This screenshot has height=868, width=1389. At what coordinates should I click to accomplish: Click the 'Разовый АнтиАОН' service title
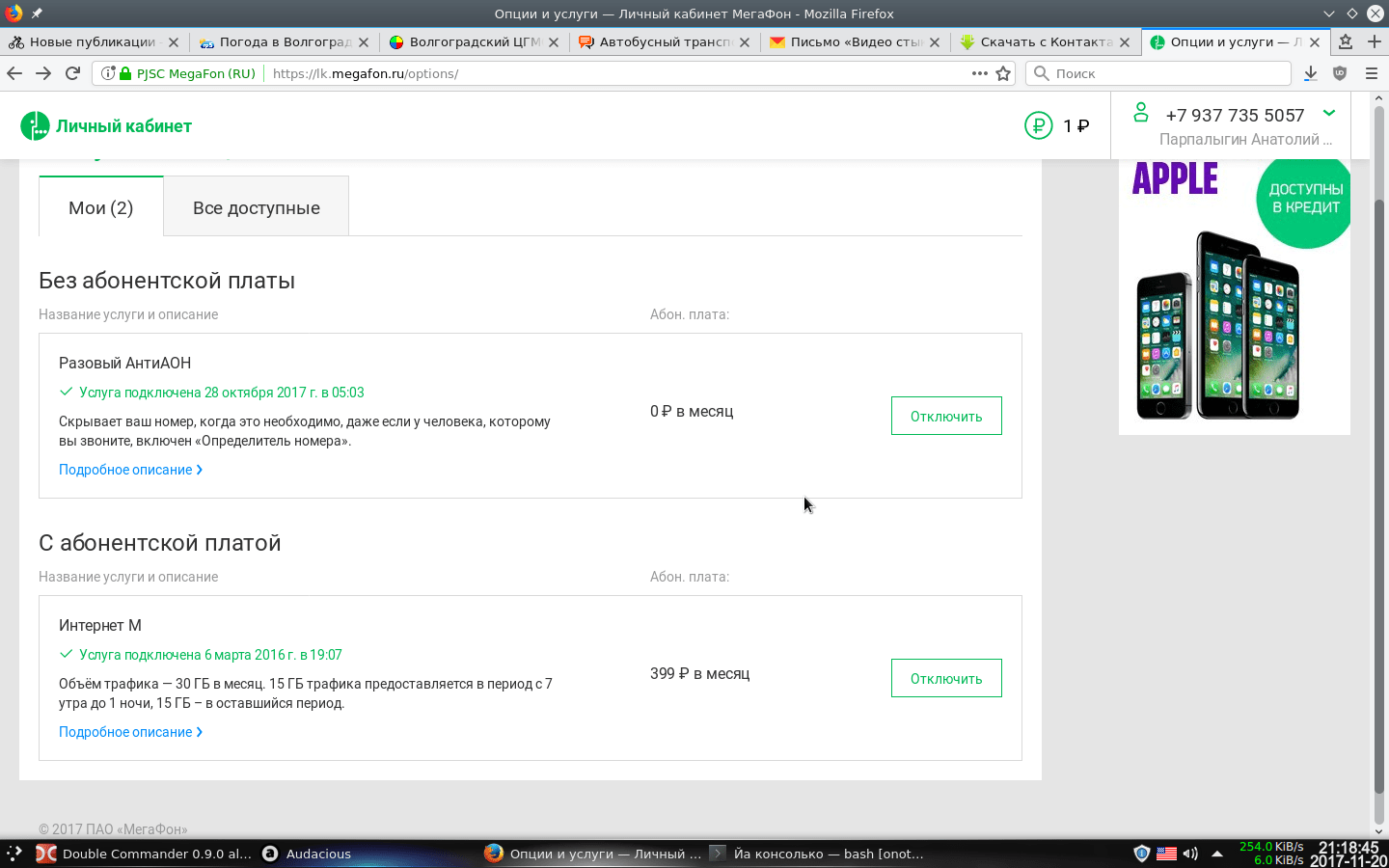pyautogui.click(x=125, y=363)
